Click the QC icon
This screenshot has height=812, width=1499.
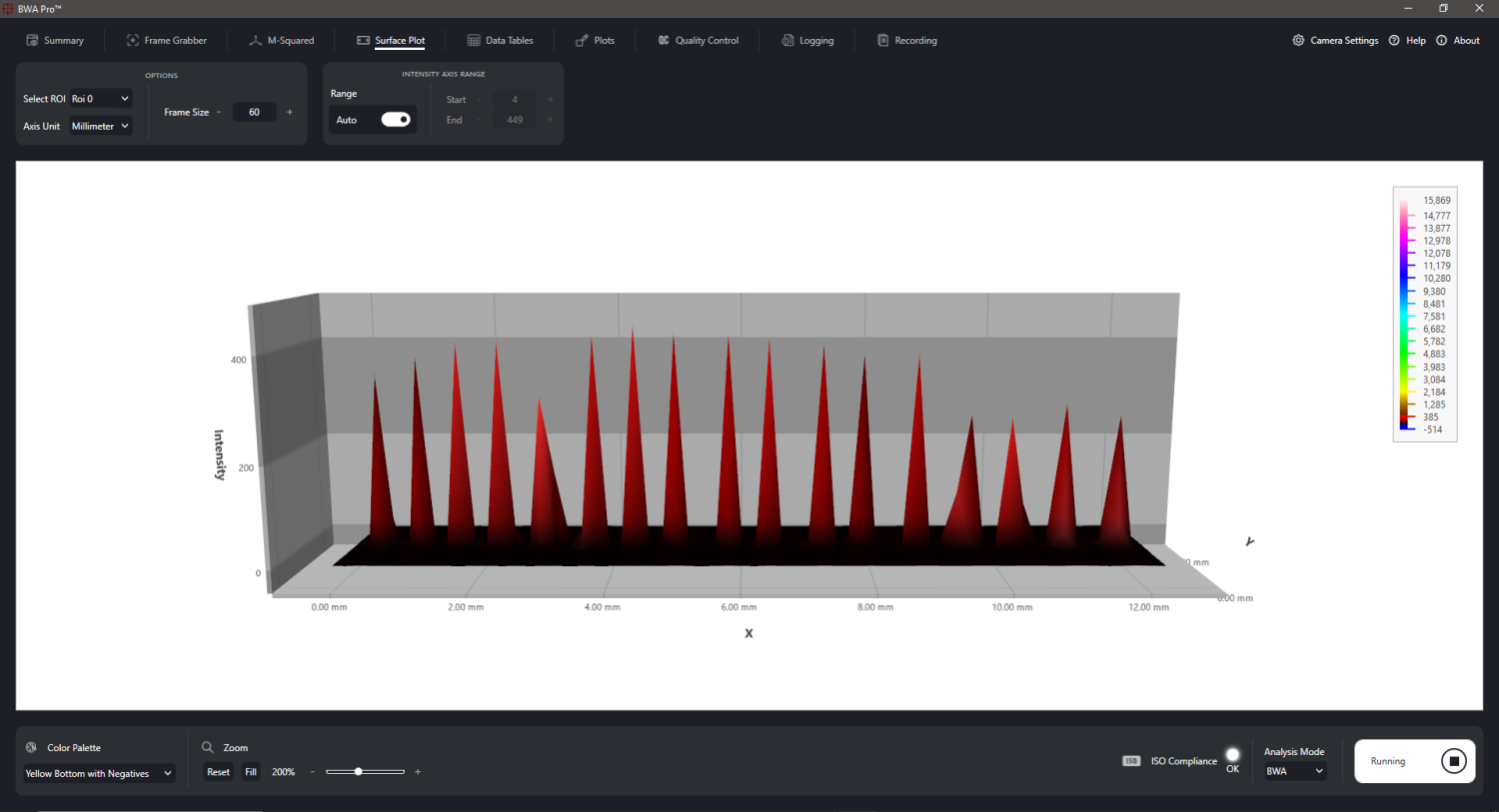664,41
